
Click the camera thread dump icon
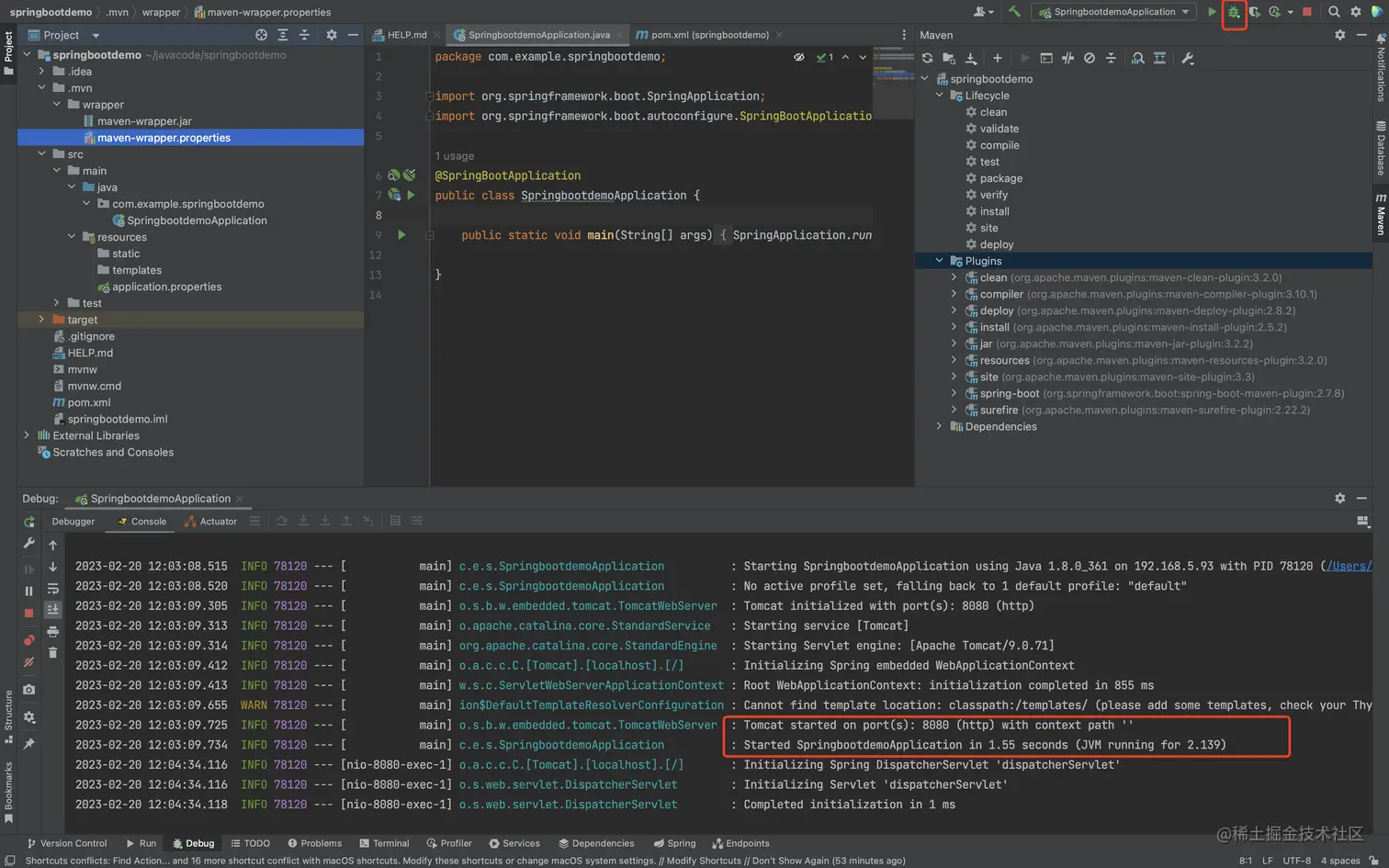coord(29,689)
